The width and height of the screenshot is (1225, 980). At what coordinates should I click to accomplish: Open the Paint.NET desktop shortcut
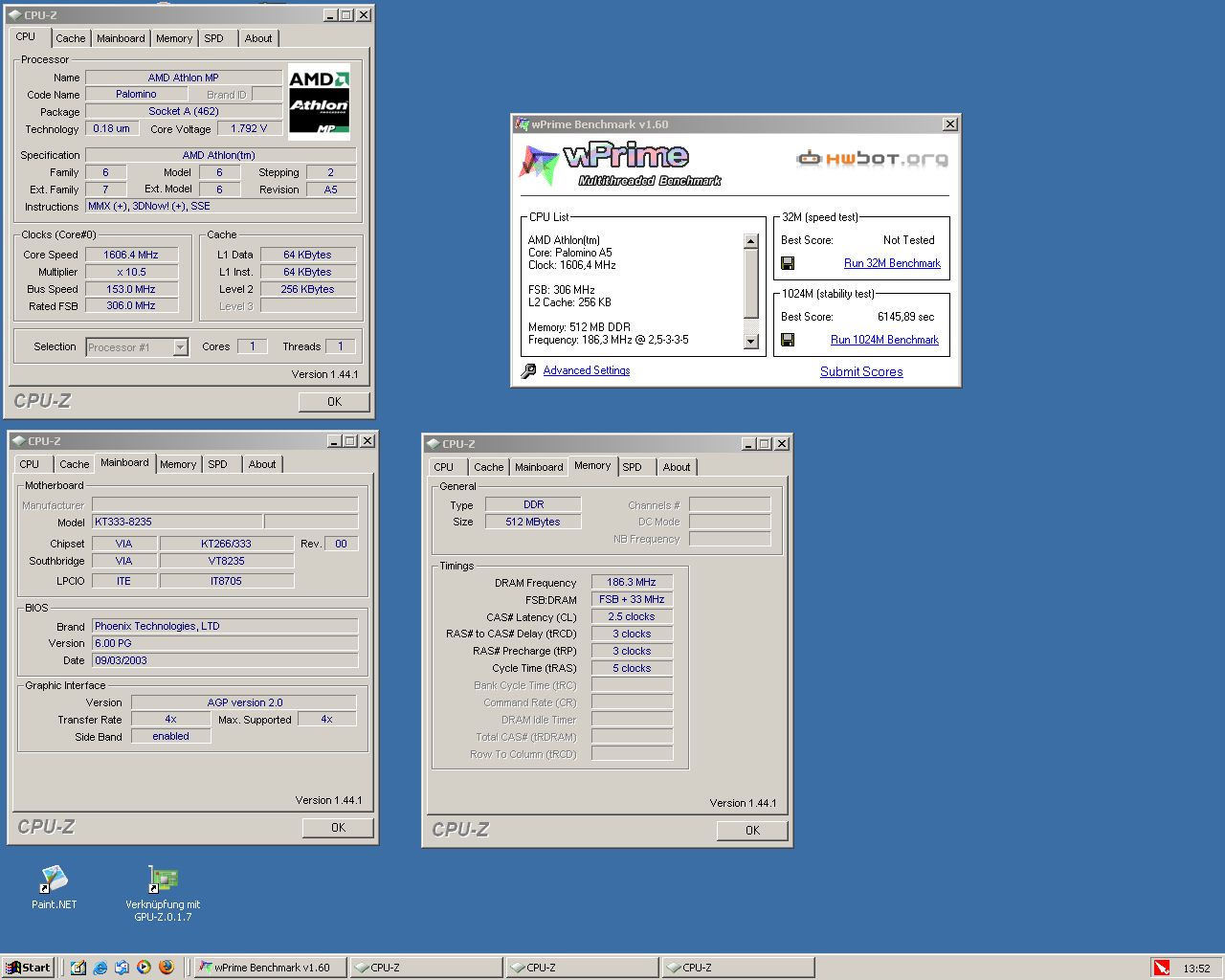pyautogui.click(x=54, y=887)
